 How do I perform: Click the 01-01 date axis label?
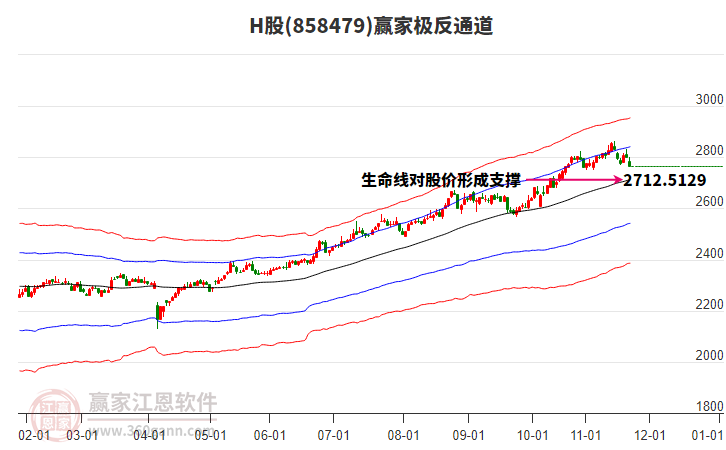707,436
